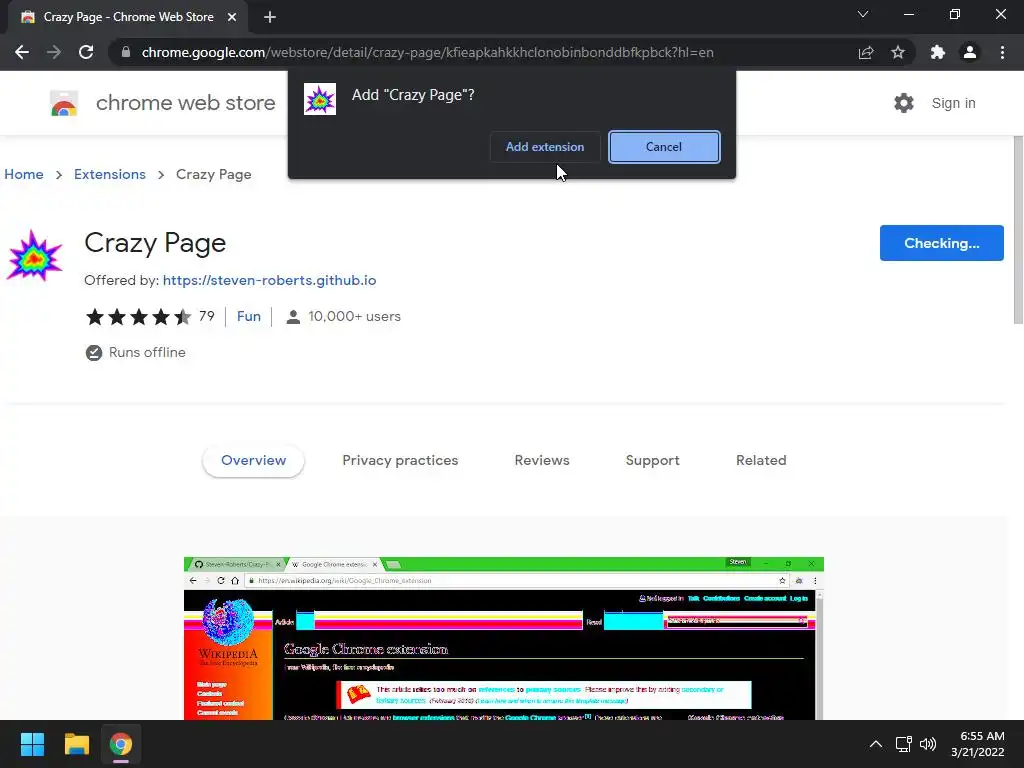Open Chrome's three-dot menu
The width and height of the screenshot is (1024, 768).
1002,52
